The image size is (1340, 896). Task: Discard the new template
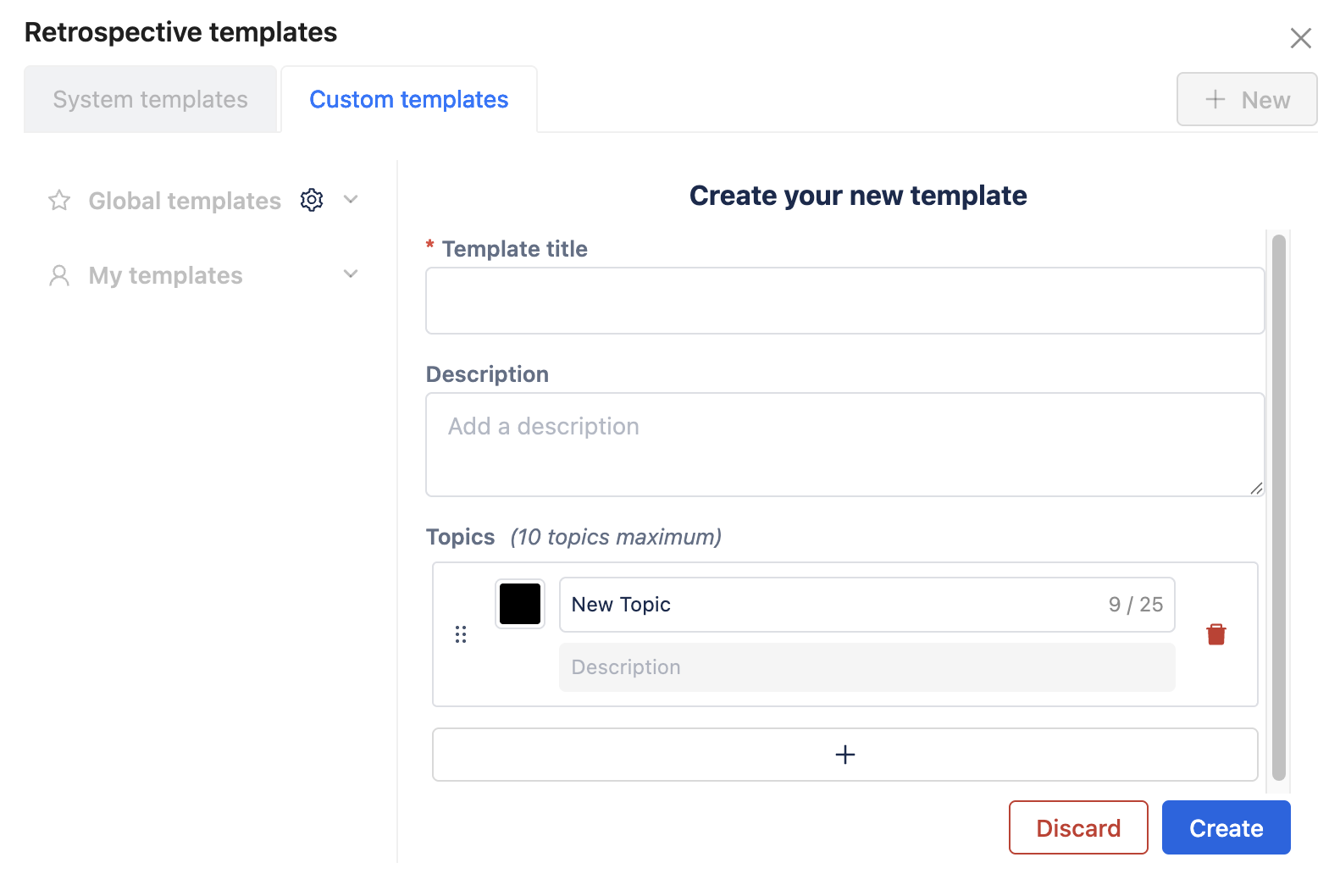(x=1077, y=827)
